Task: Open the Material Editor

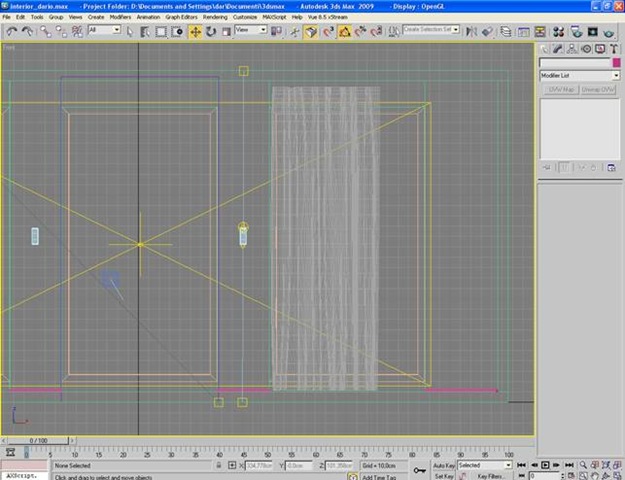Action: click(558, 31)
